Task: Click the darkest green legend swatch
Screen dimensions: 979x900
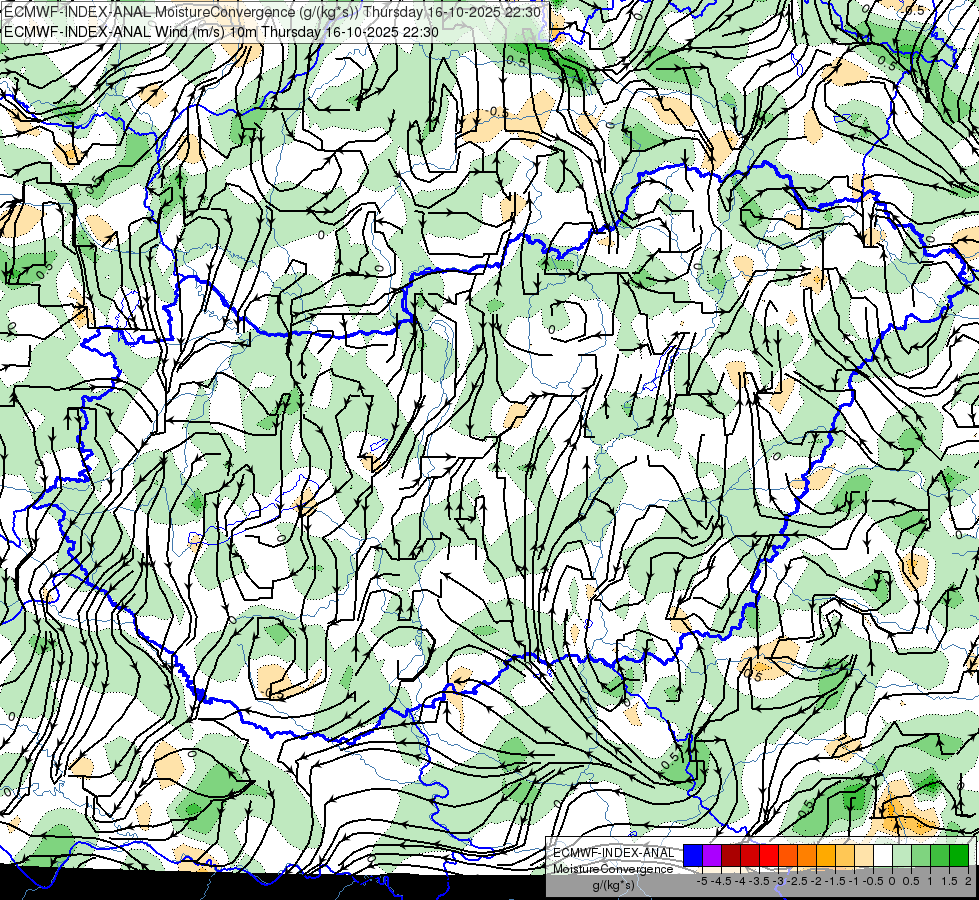Action: [959, 855]
